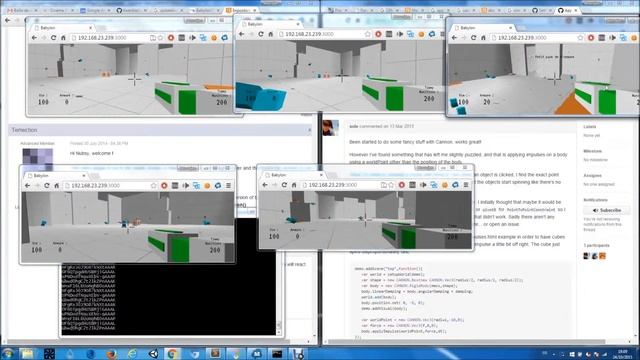
Task: Reload page in top-middle Babylon window
Action: [260, 34]
